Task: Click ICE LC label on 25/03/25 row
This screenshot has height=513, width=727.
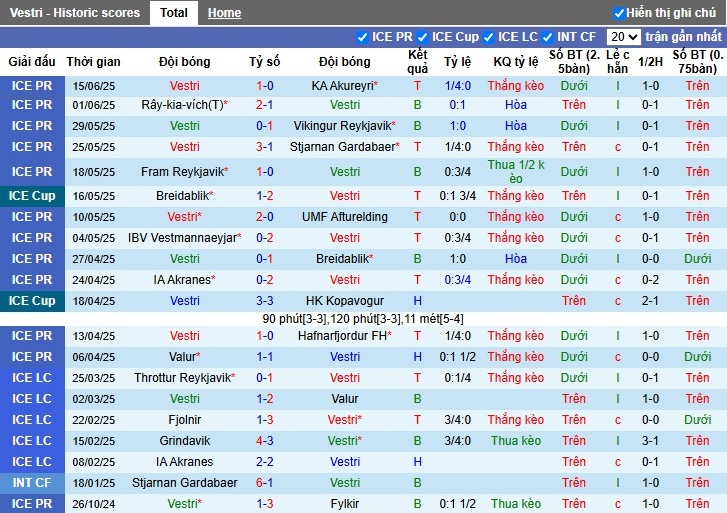Action: tap(32, 378)
